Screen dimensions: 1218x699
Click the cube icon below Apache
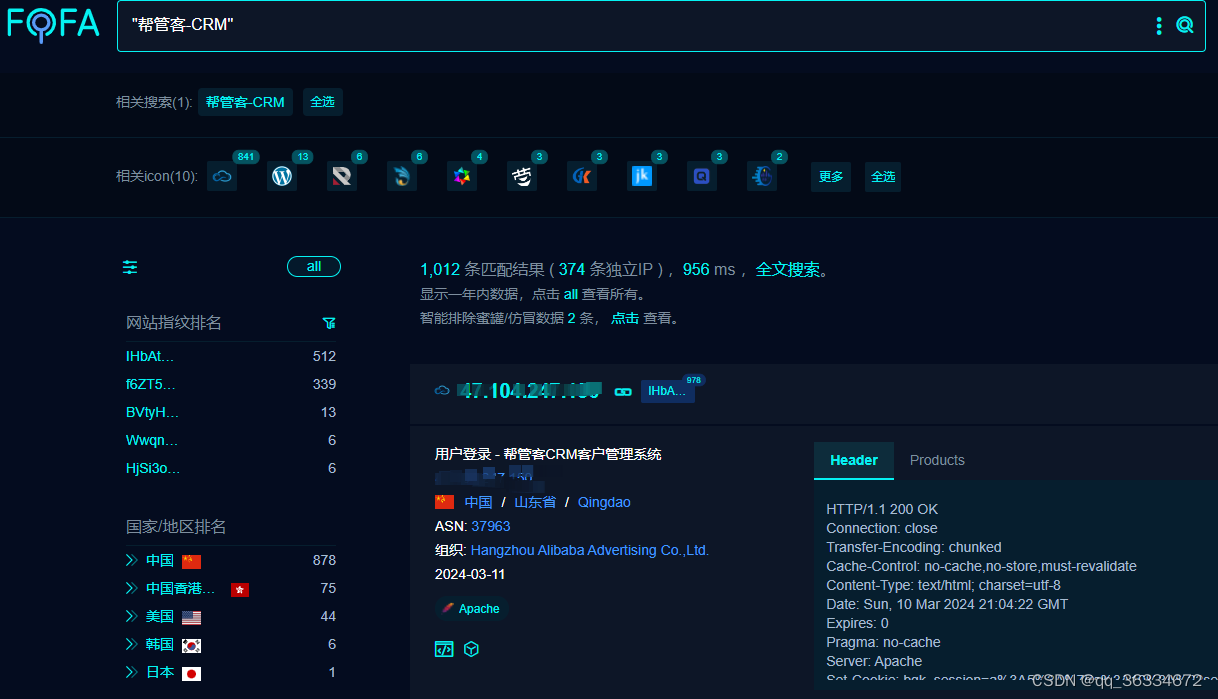(x=471, y=649)
